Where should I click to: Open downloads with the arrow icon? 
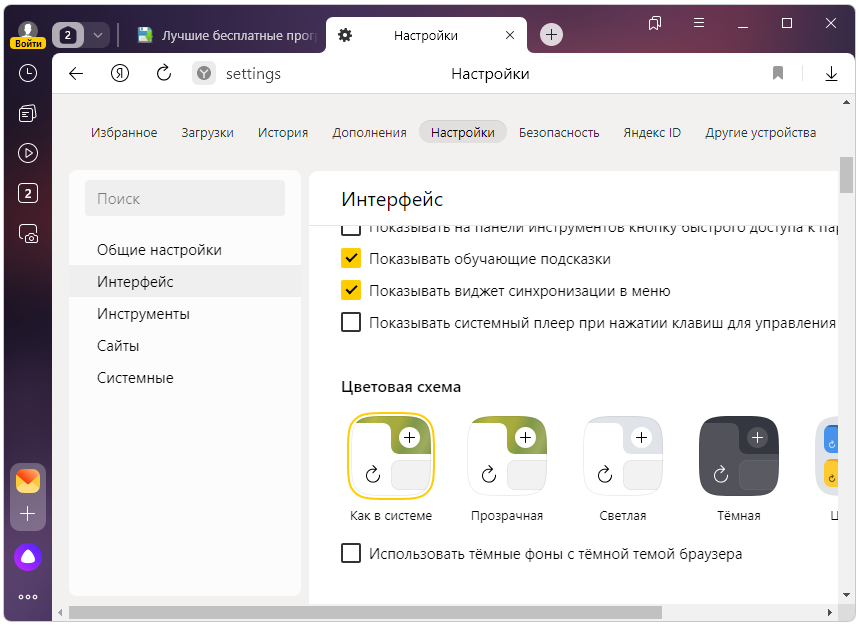click(x=831, y=73)
